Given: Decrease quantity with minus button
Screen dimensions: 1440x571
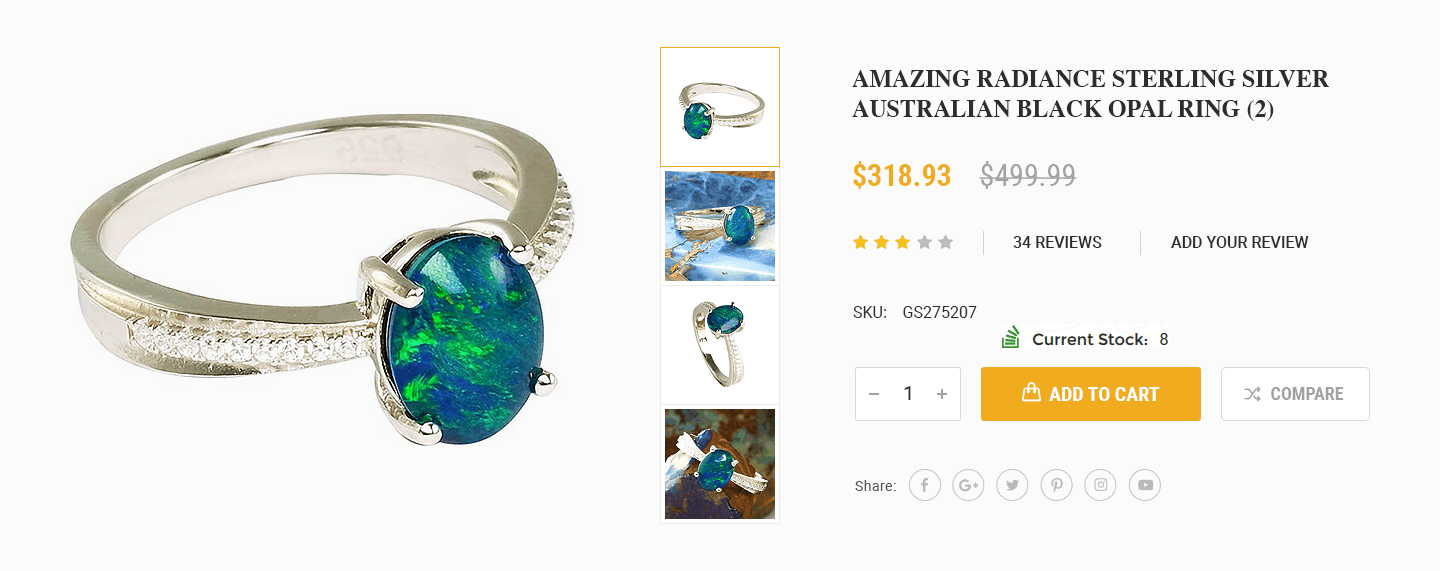Looking at the screenshot, I should tap(874, 394).
